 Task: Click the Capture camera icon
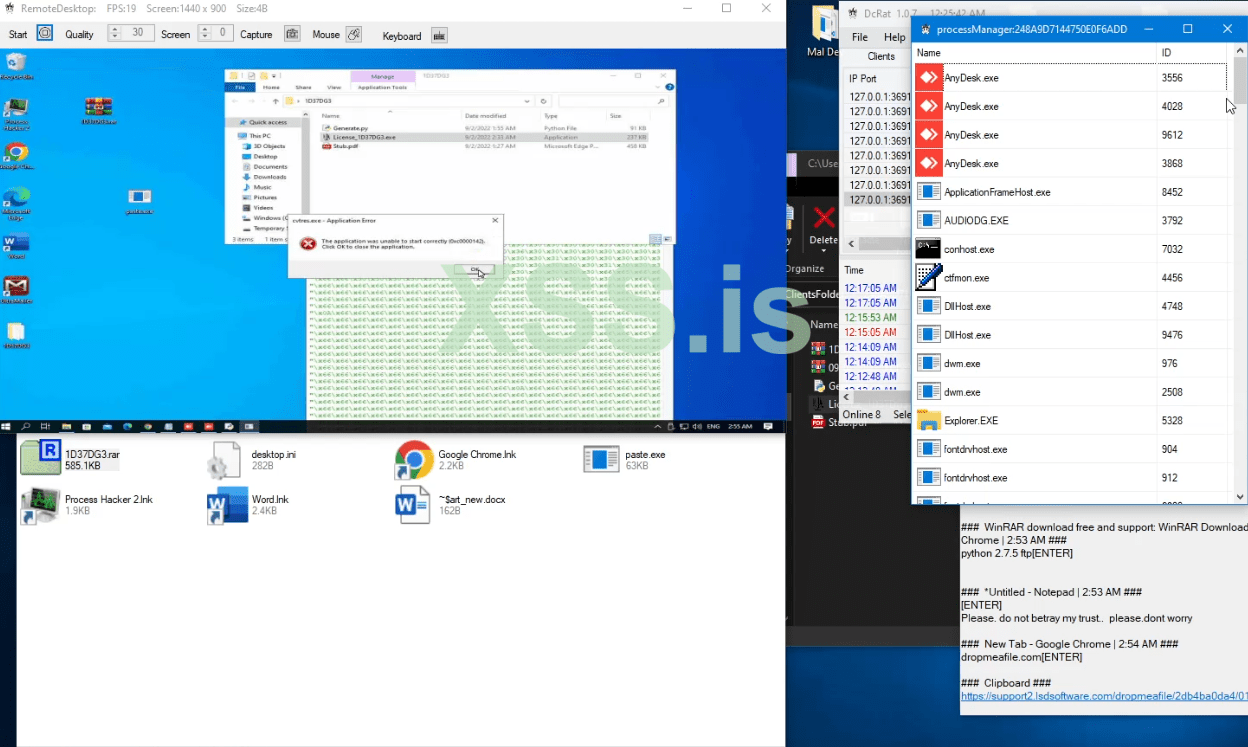click(x=292, y=34)
